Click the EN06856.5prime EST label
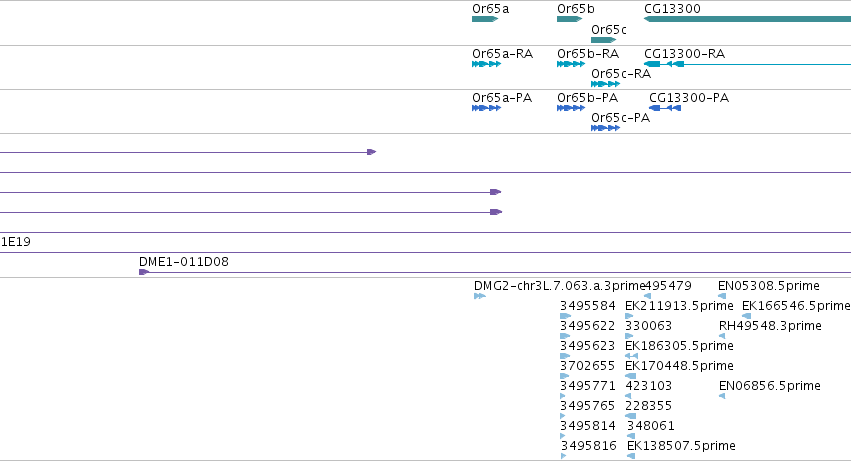851x461 pixels. [x=770, y=386]
